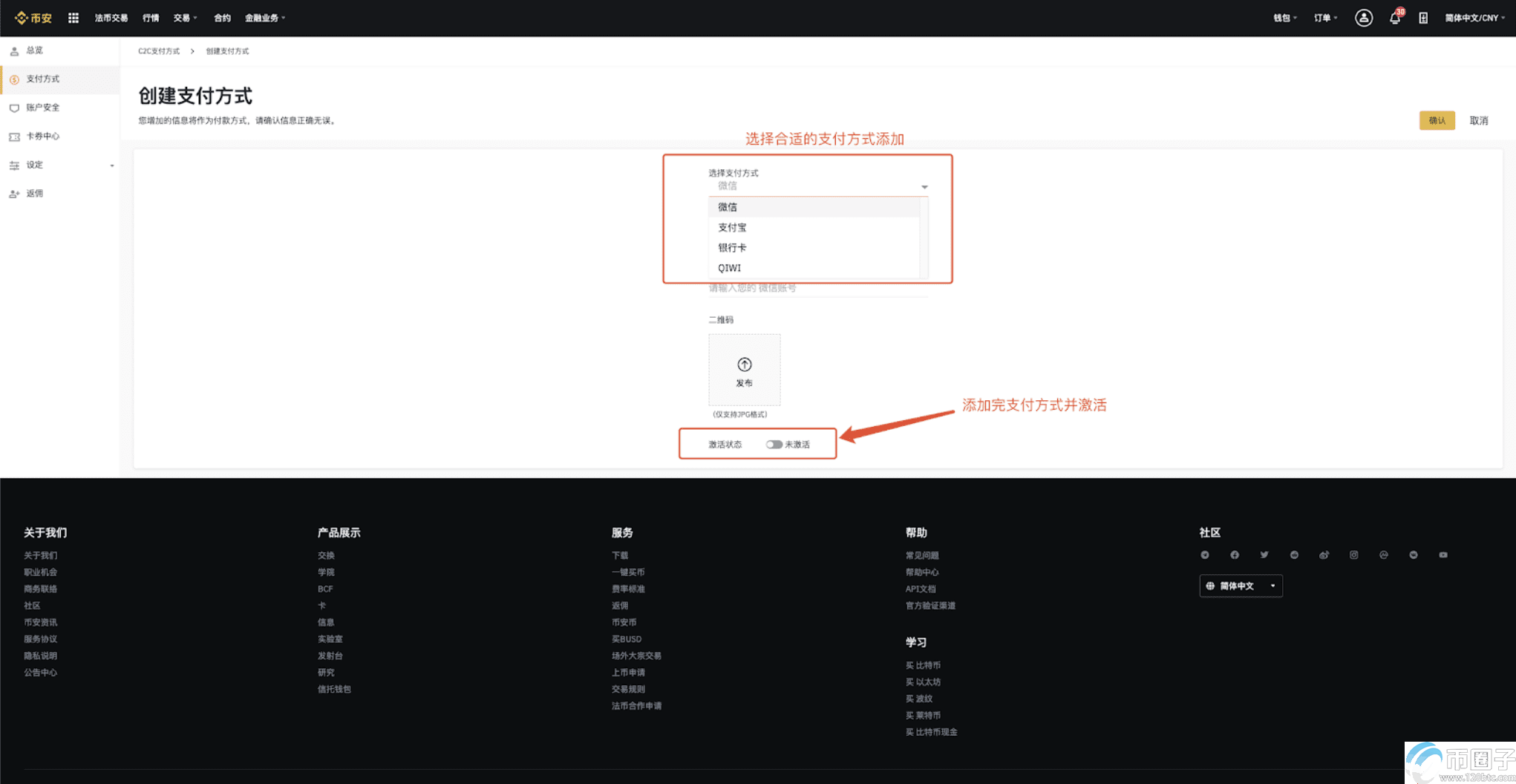Click the Facebook icon in 社区 footer
This screenshot has height=784, width=1516.
(1235, 555)
